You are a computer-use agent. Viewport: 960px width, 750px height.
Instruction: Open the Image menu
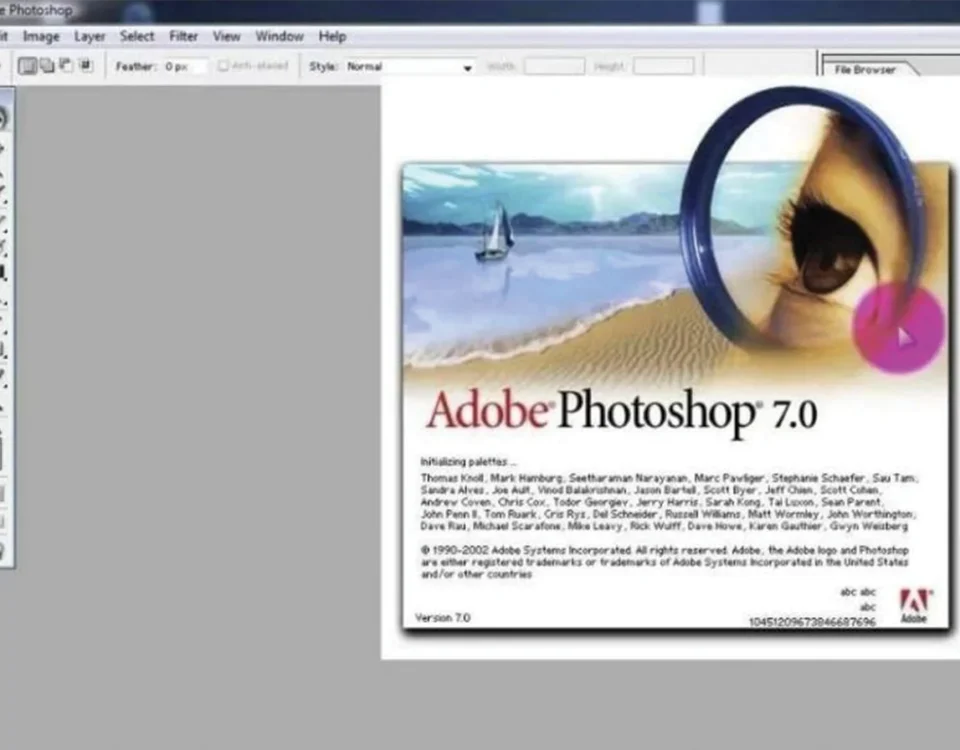(41, 37)
